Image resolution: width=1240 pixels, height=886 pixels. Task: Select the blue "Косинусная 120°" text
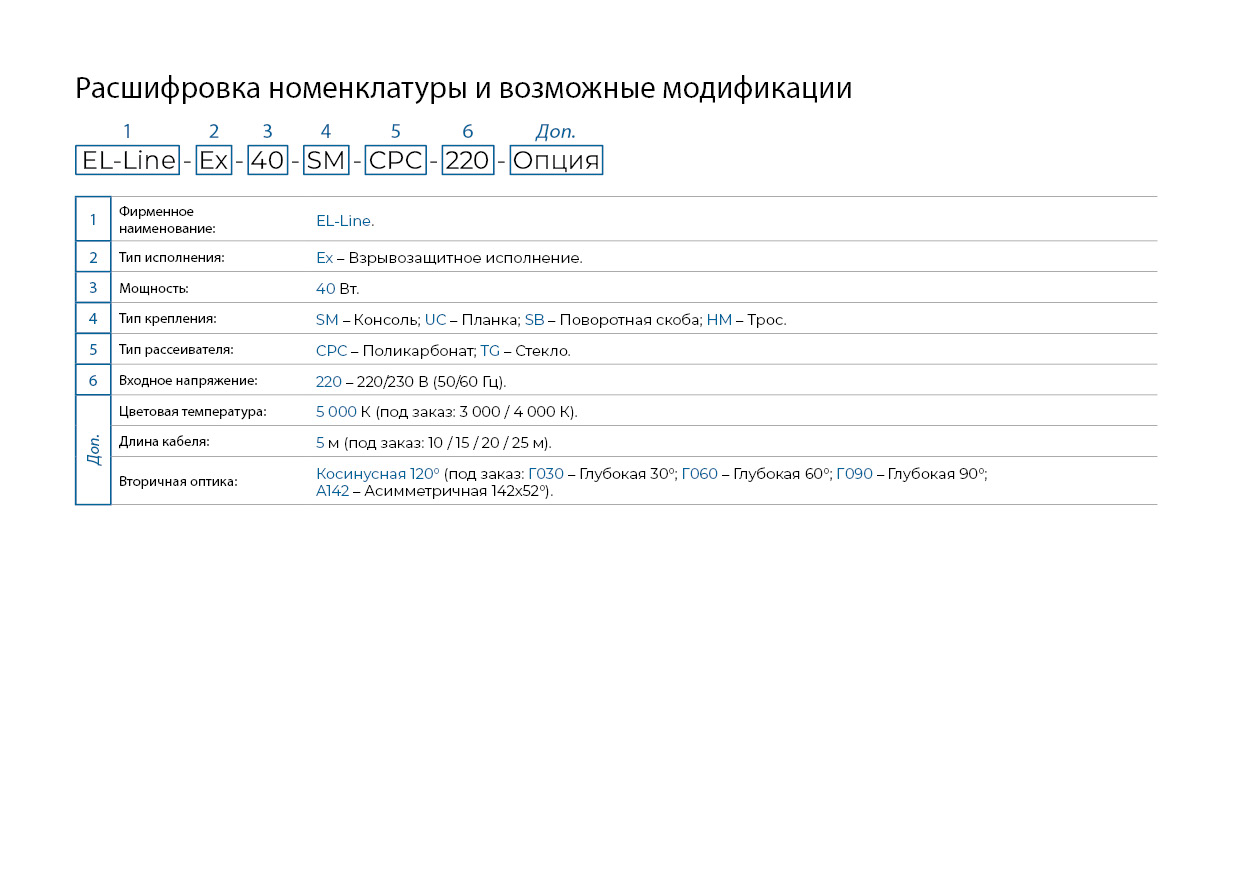click(x=378, y=474)
